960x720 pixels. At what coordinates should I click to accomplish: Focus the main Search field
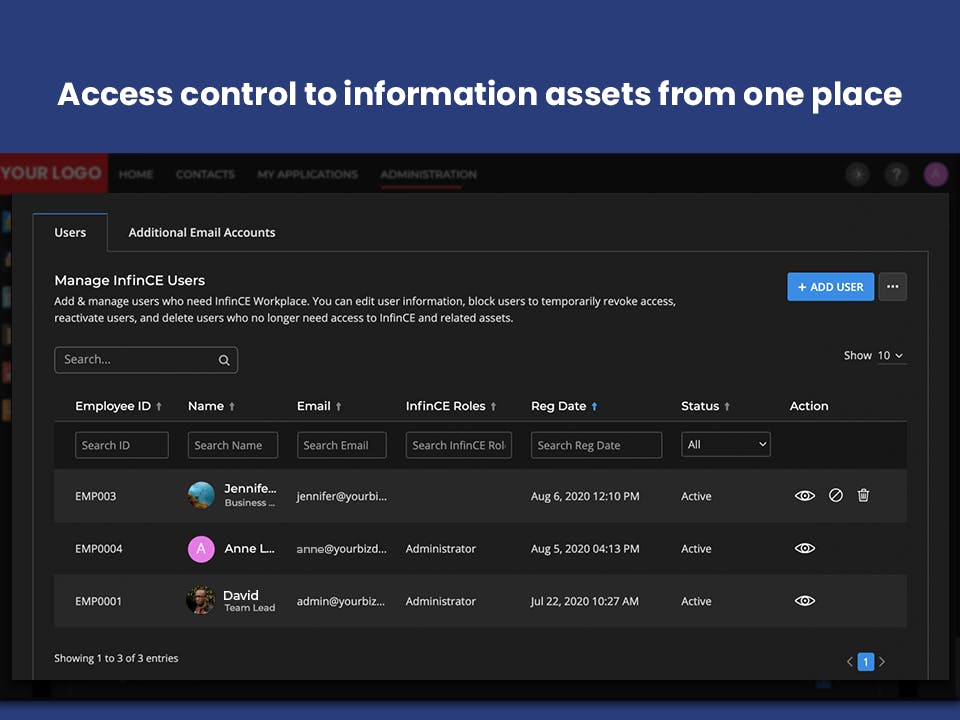tap(146, 360)
